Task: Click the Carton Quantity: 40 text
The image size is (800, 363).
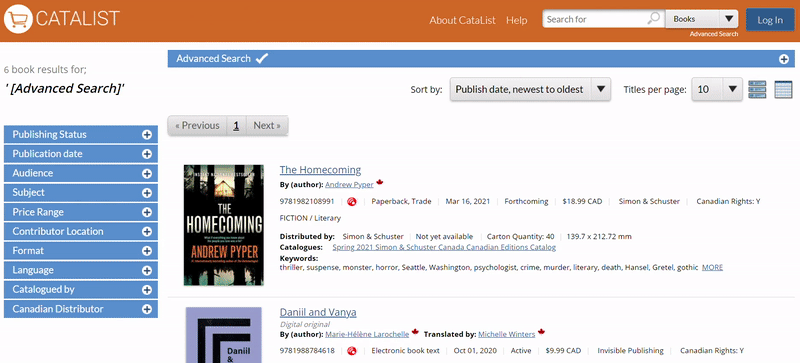Action: coord(520,237)
